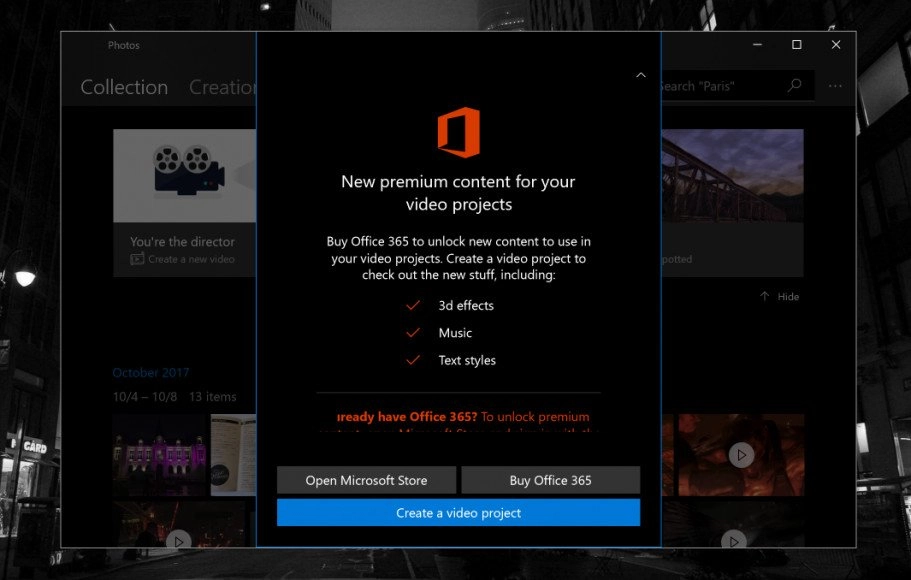Image resolution: width=911 pixels, height=580 pixels.
Task: Maximize the Photos window
Action: click(x=797, y=45)
